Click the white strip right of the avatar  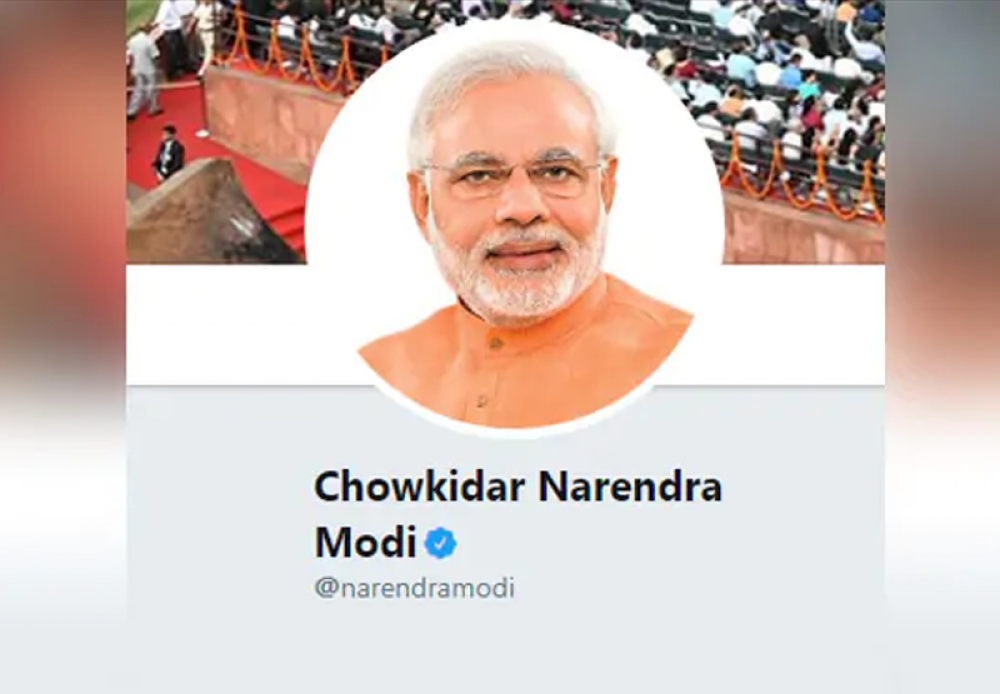point(804,324)
